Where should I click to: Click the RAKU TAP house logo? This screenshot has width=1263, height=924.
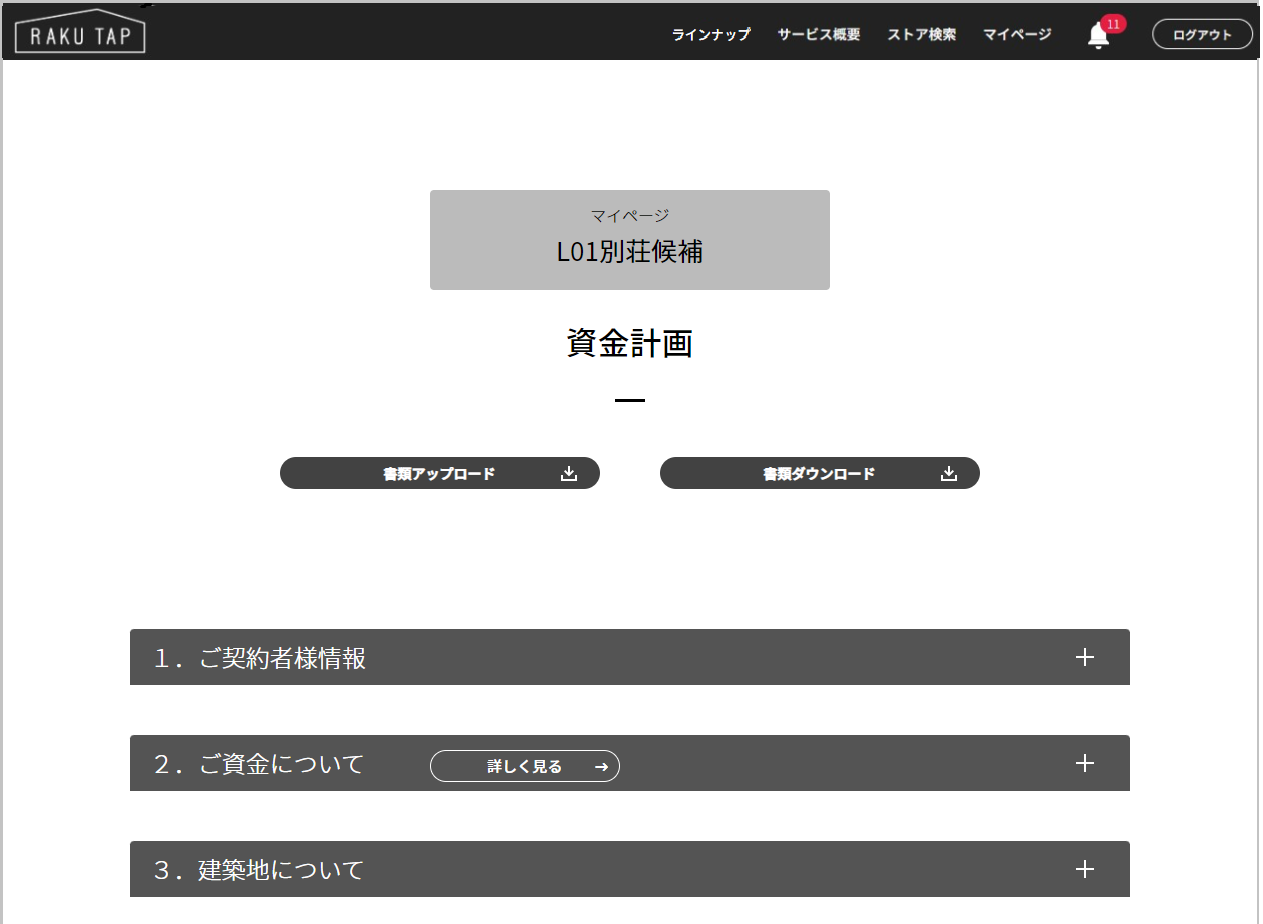(80, 32)
